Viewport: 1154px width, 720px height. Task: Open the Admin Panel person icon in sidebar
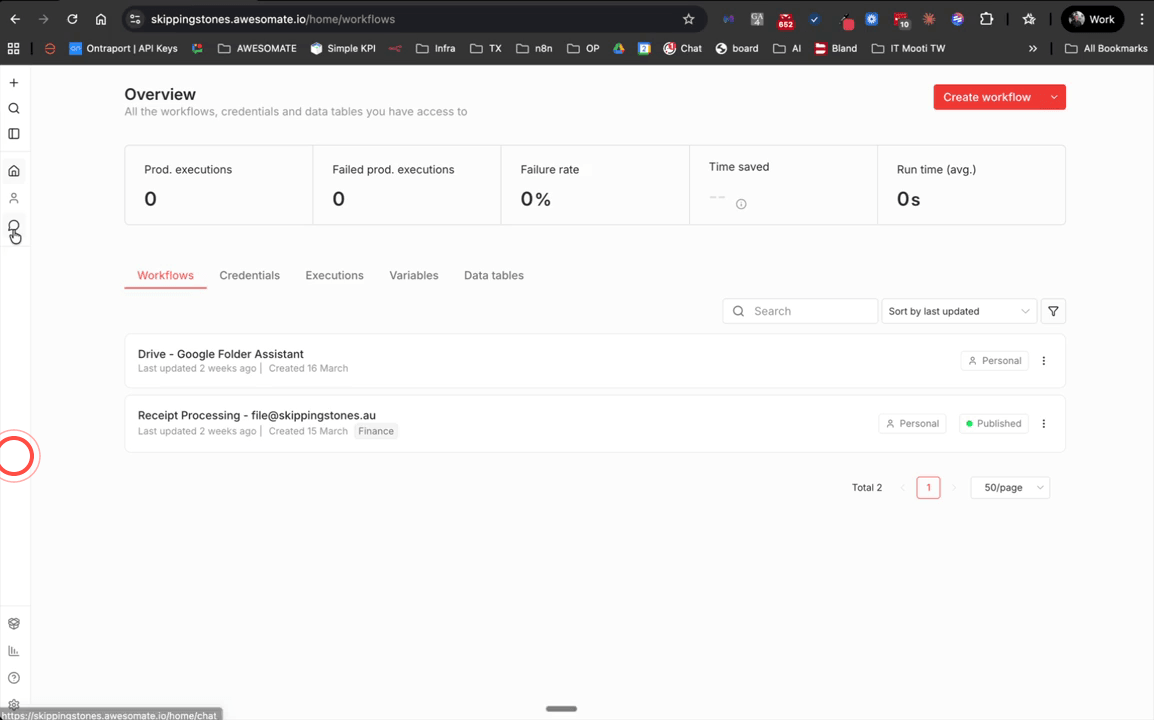pyautogui.click(x=14, y=198)
